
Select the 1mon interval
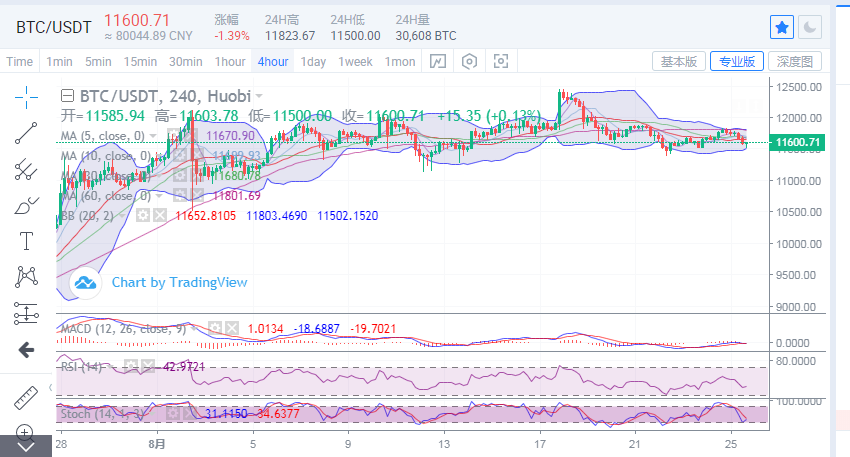click(x=400, y=61)
